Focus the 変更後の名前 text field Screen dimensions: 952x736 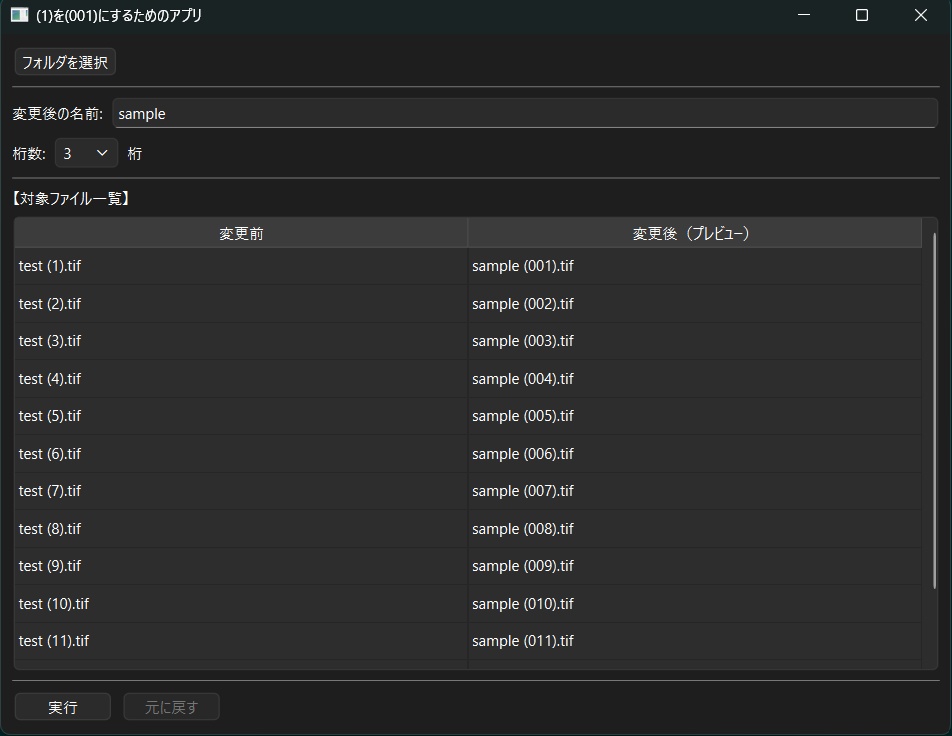coord(525,114)
